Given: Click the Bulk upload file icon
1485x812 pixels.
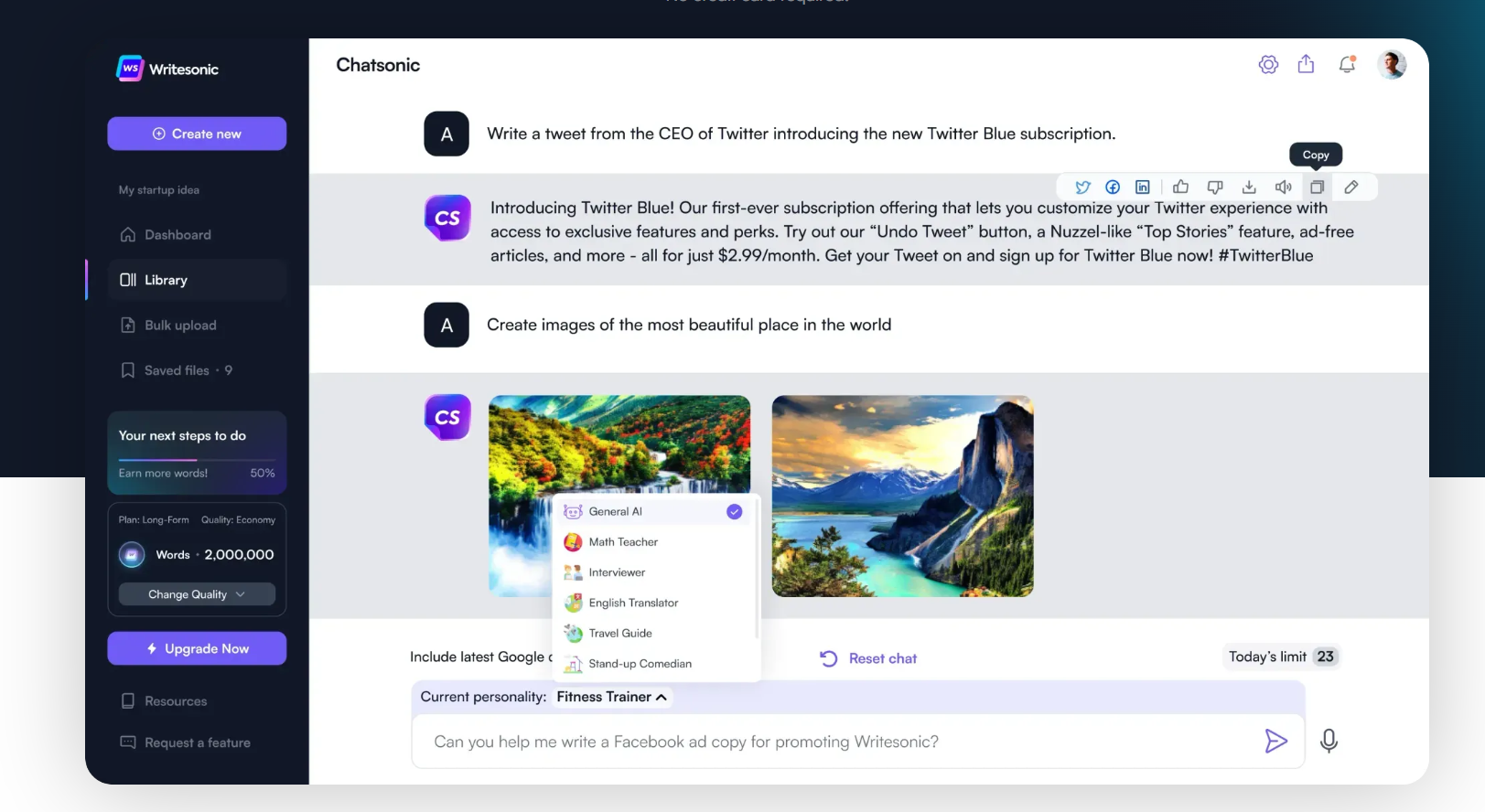Looking at the screenshot, I should tap(128, 326).
